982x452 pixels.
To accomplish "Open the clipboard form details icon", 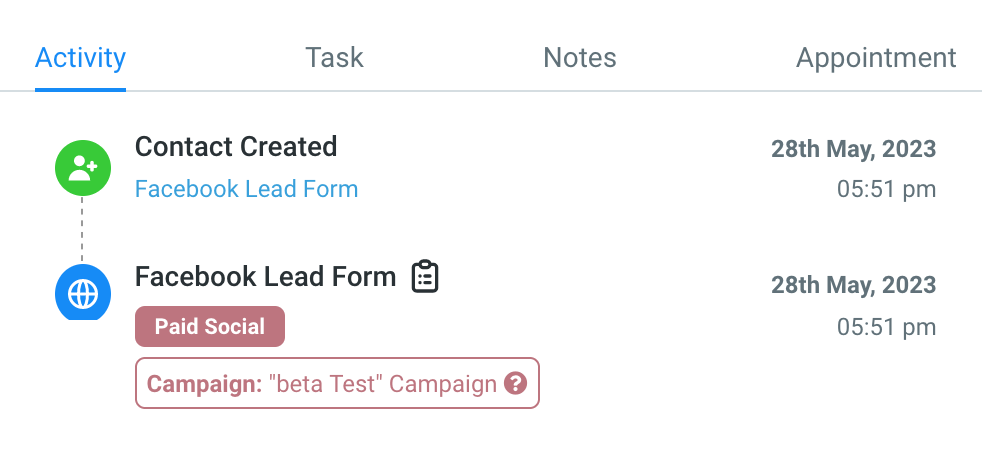I will 426,277.
